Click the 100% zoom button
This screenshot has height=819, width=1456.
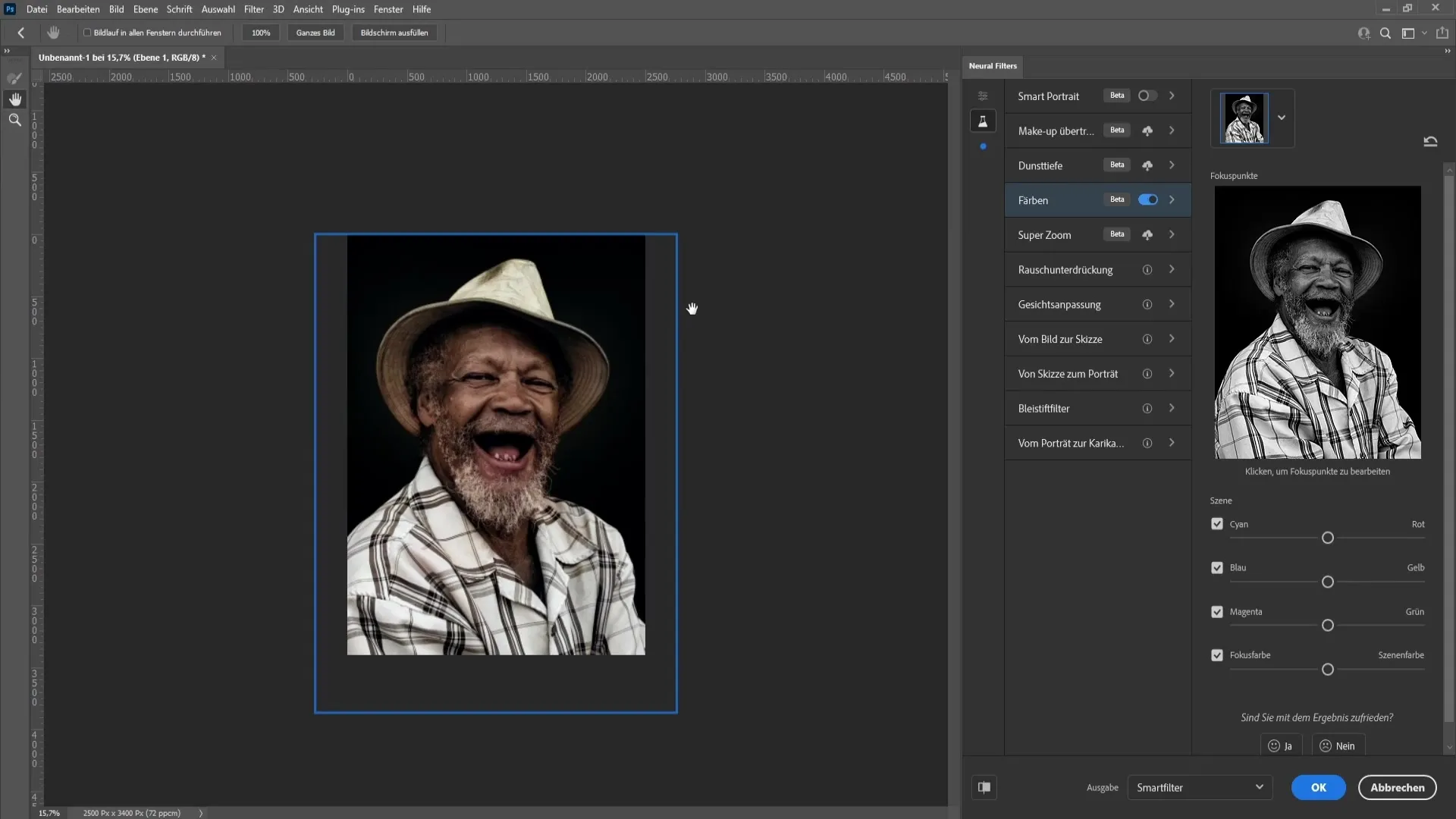261,33
